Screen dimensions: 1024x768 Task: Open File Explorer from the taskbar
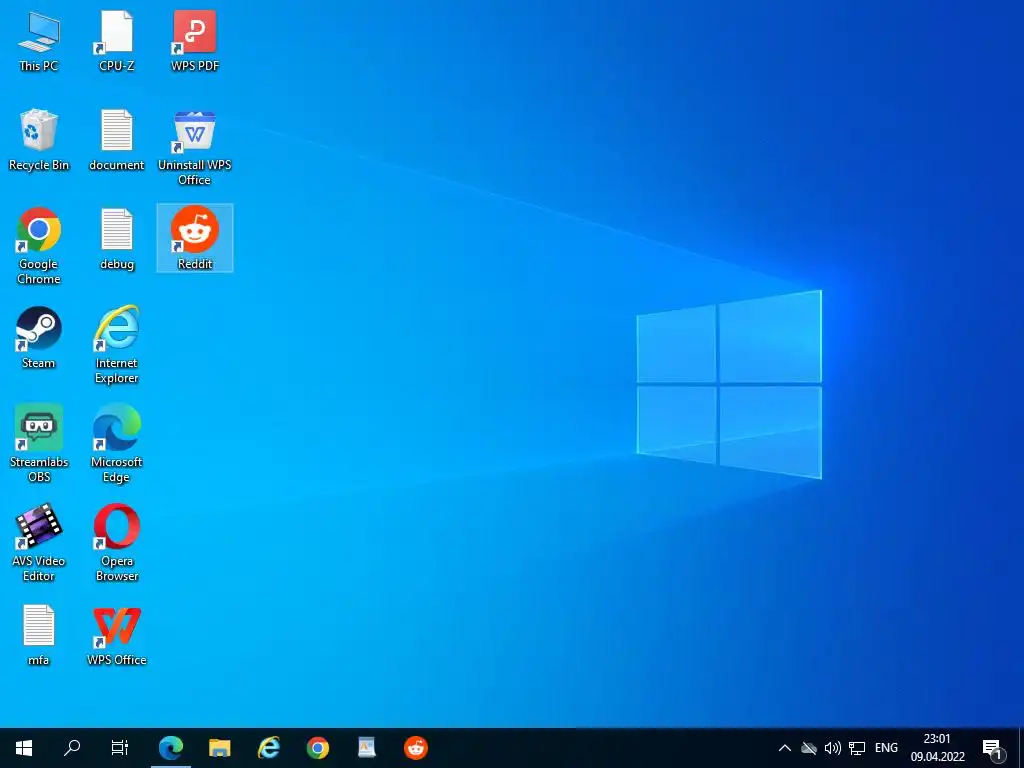pyautogui.click(x=220, y=748)
